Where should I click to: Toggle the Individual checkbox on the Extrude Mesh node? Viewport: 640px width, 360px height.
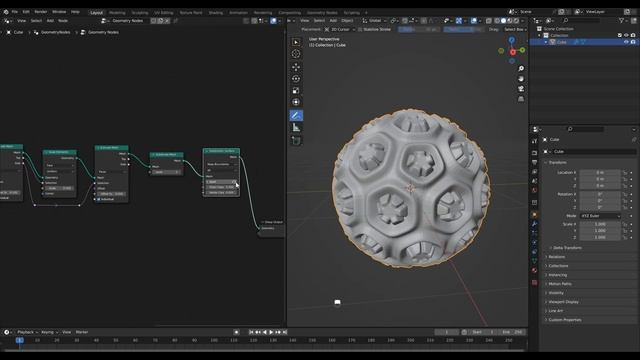98,199
